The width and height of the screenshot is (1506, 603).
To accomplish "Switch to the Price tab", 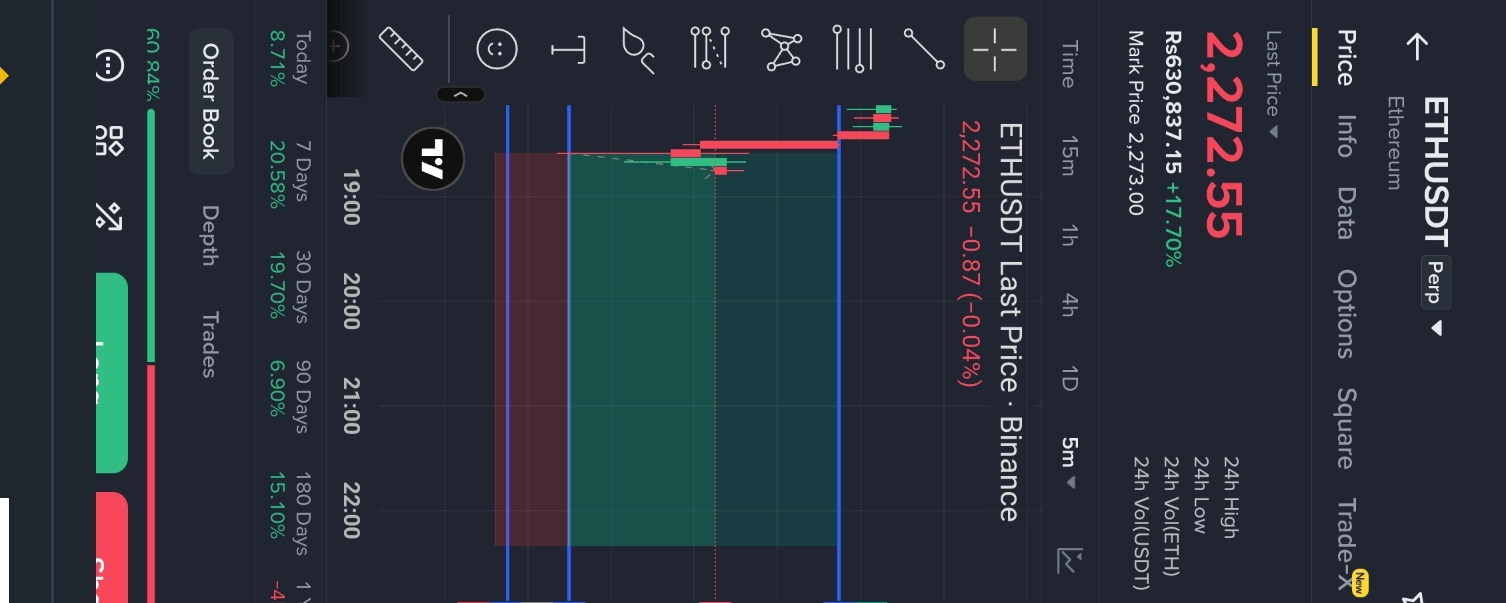I will coord(1347,58).
